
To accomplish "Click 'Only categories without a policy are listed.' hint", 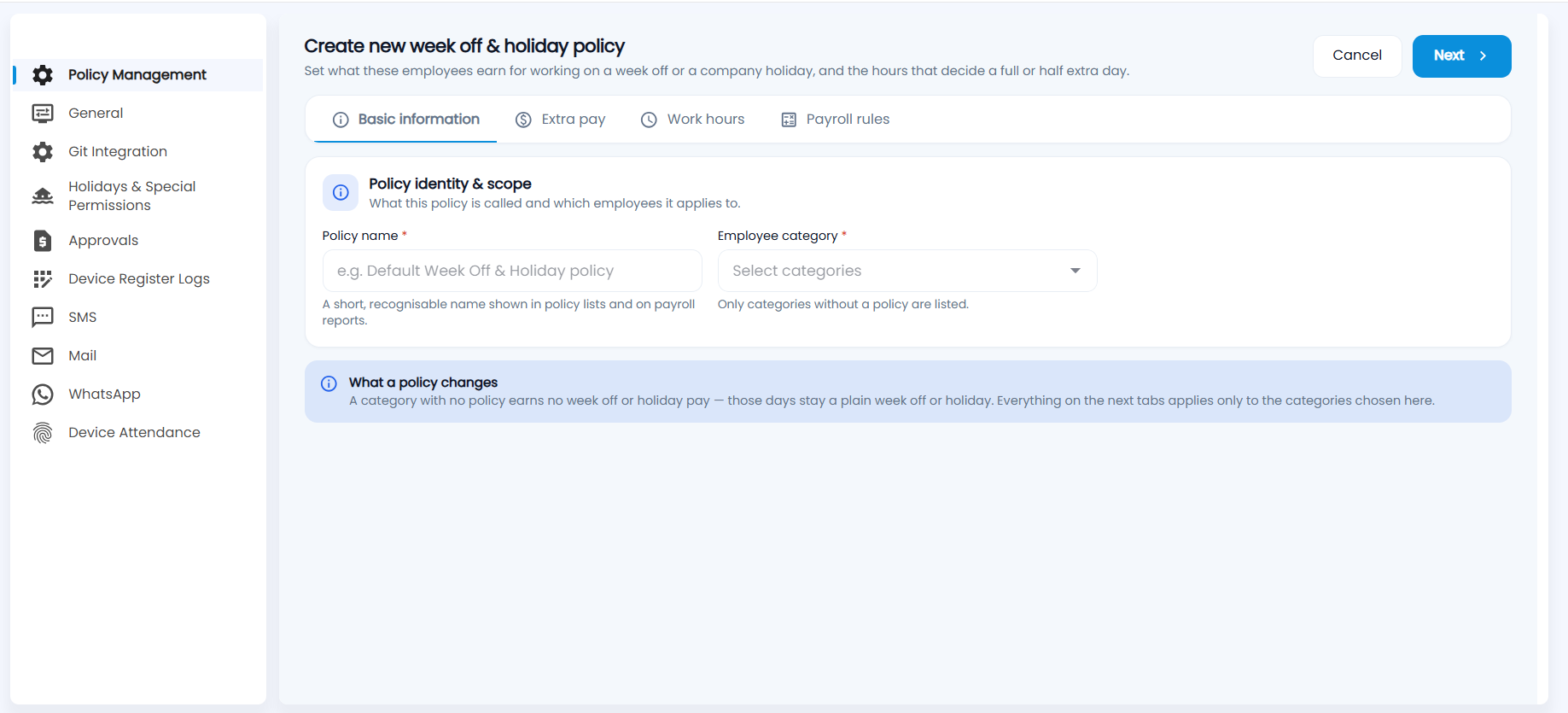I will tap(843, 304).
